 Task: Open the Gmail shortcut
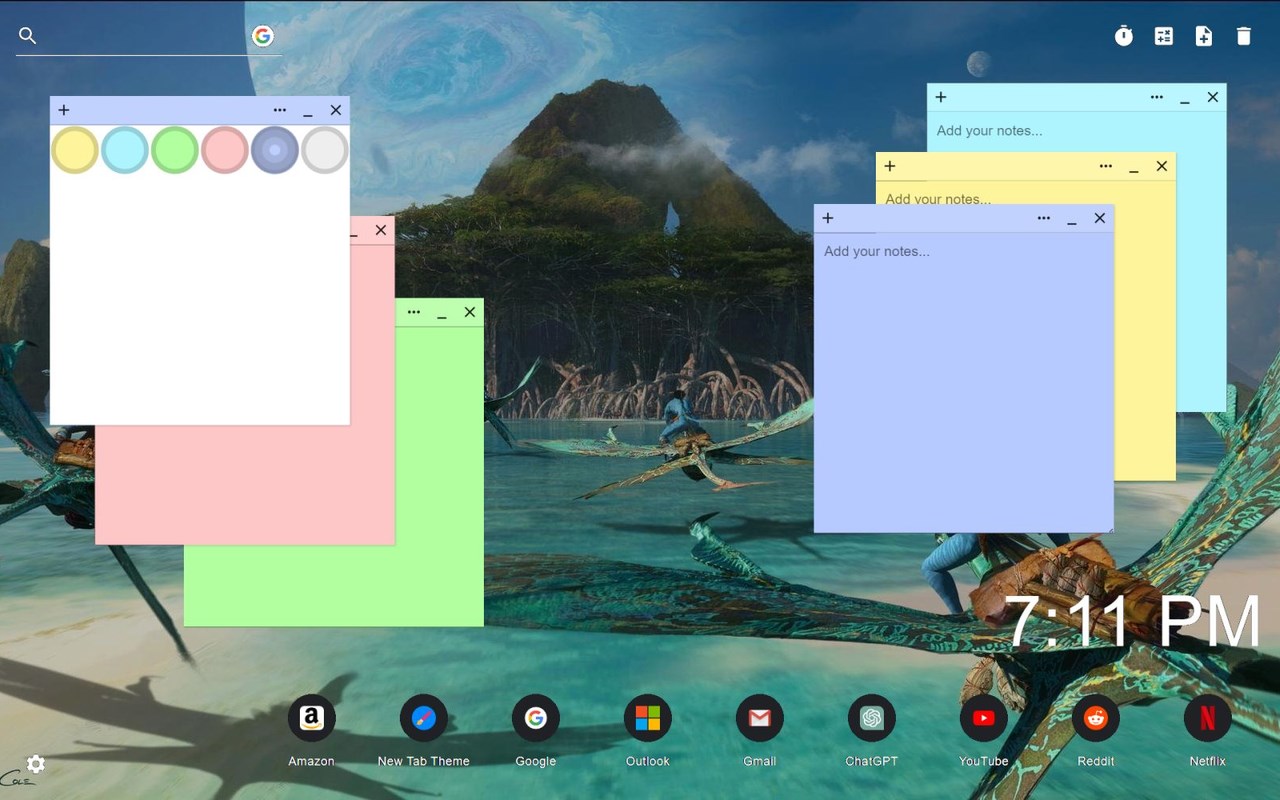coord(760,718)
